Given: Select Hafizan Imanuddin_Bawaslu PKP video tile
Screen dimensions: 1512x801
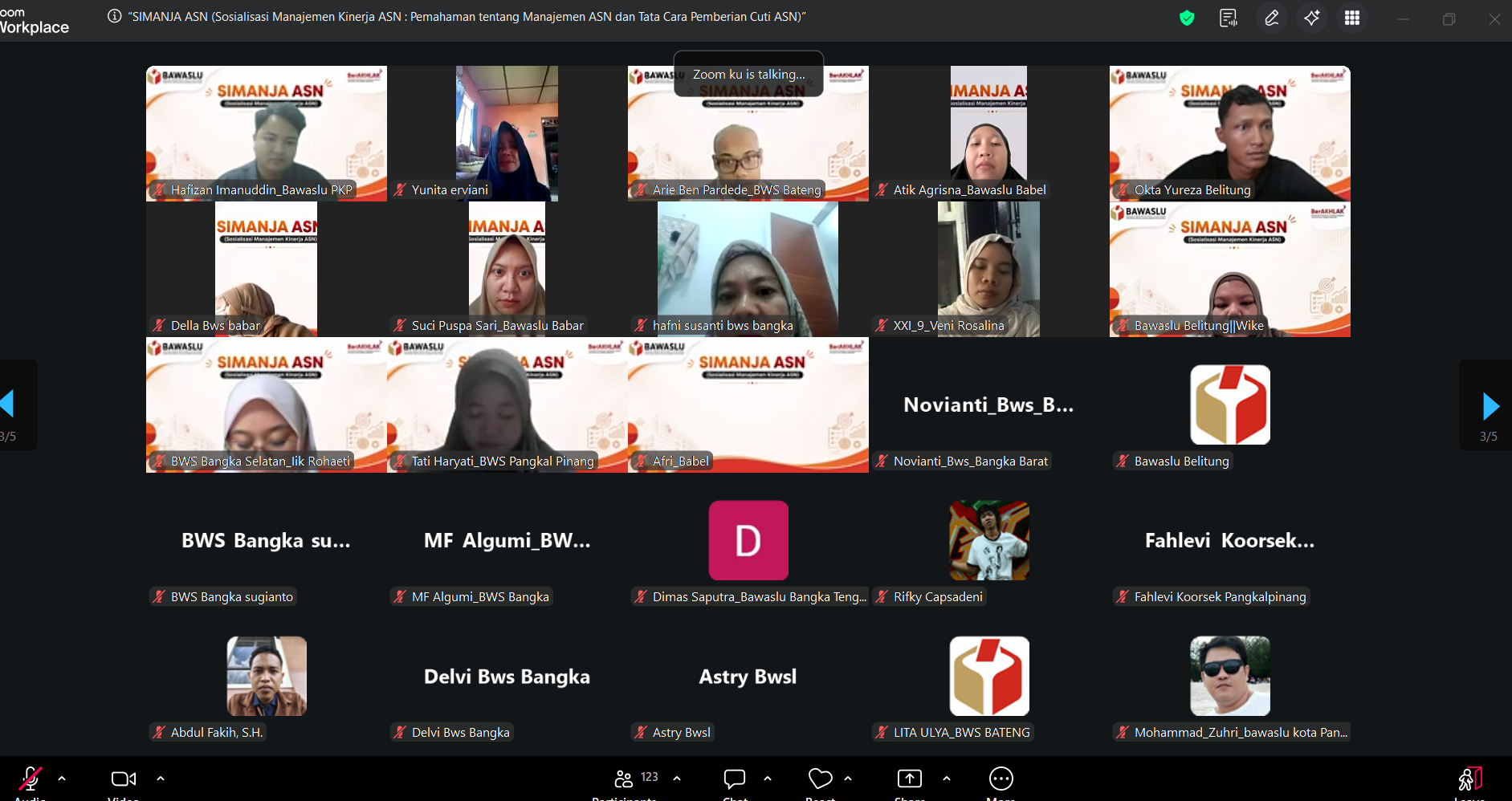Looking at the screenshot, I should click(x=267, y=133).
